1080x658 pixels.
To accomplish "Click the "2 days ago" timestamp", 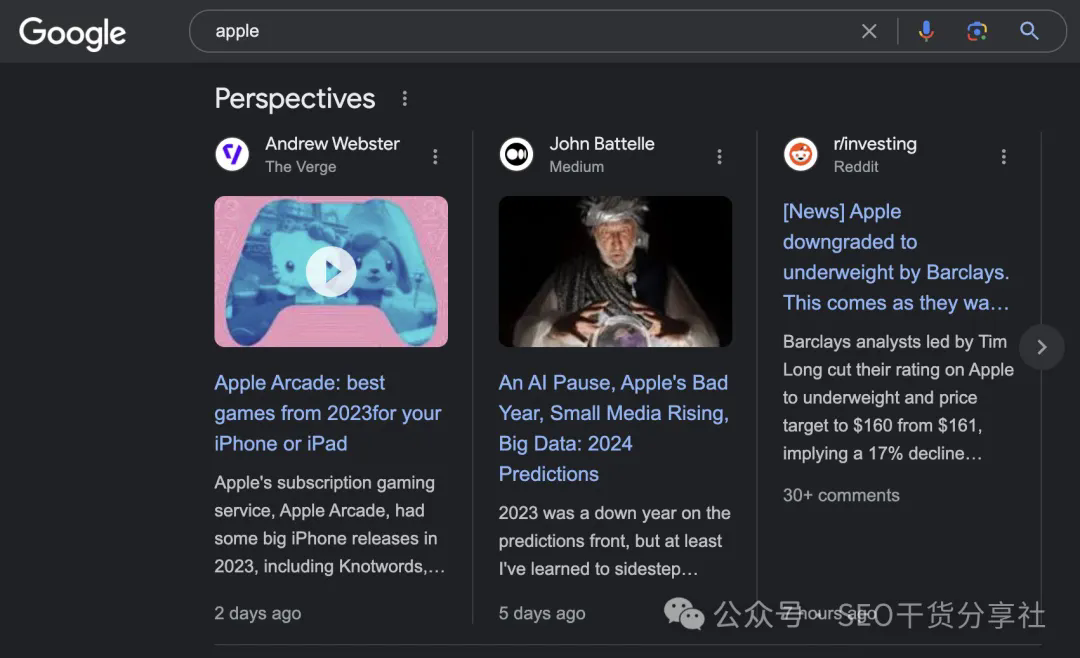I will click(x=258, y=613).
